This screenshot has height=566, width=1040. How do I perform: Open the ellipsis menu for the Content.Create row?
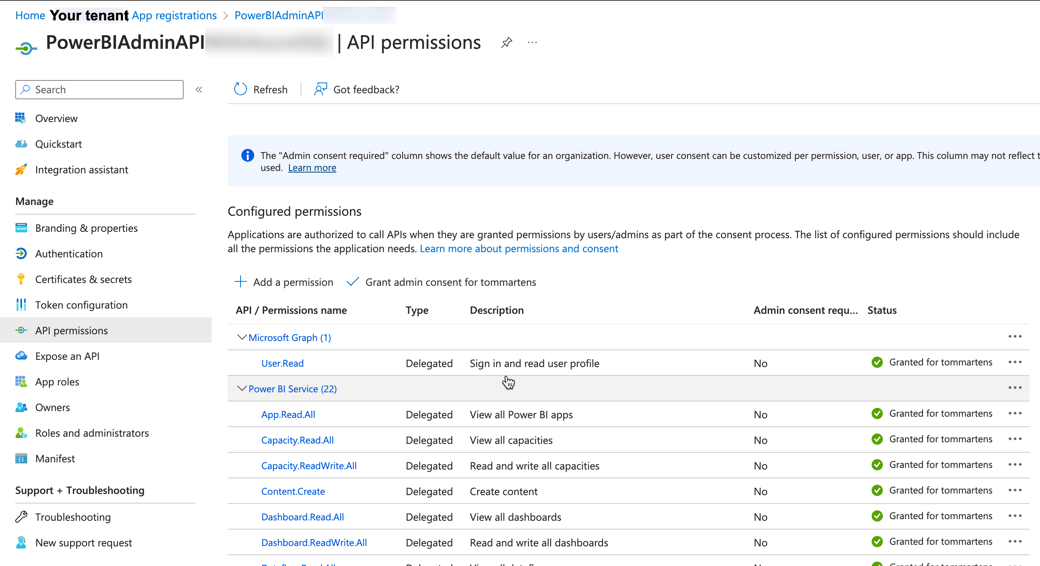(x=1014, y=490)
